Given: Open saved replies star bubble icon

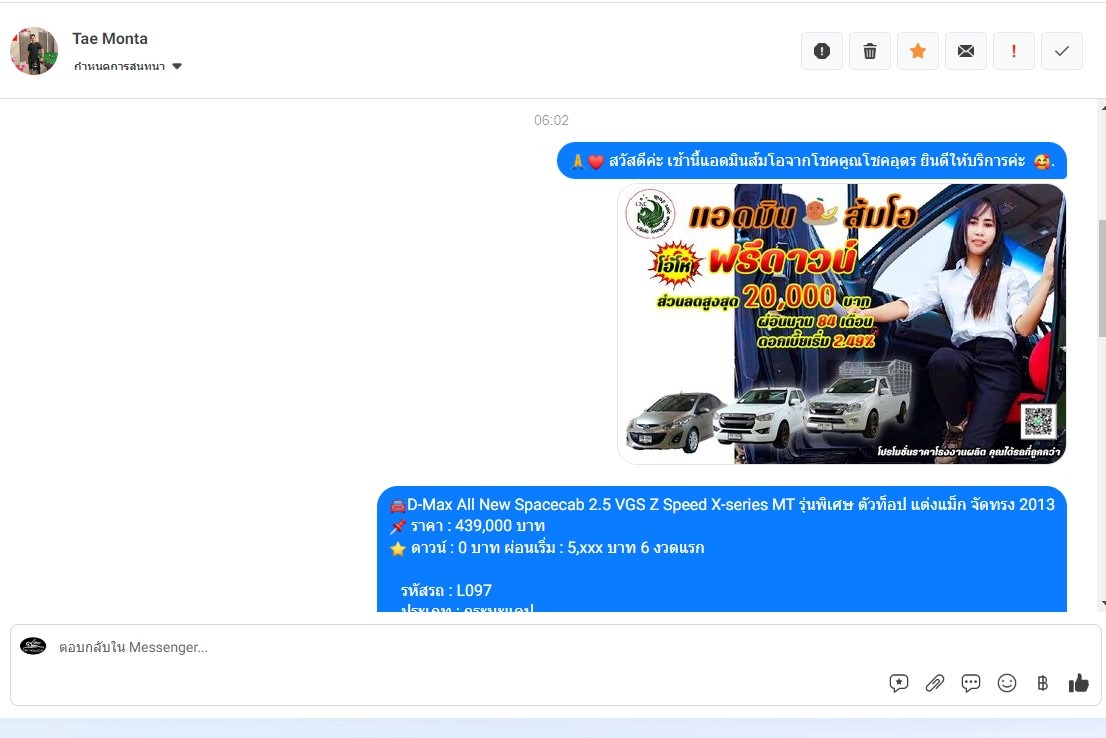Looking at the screenshot, I should [x=899, y=683].
